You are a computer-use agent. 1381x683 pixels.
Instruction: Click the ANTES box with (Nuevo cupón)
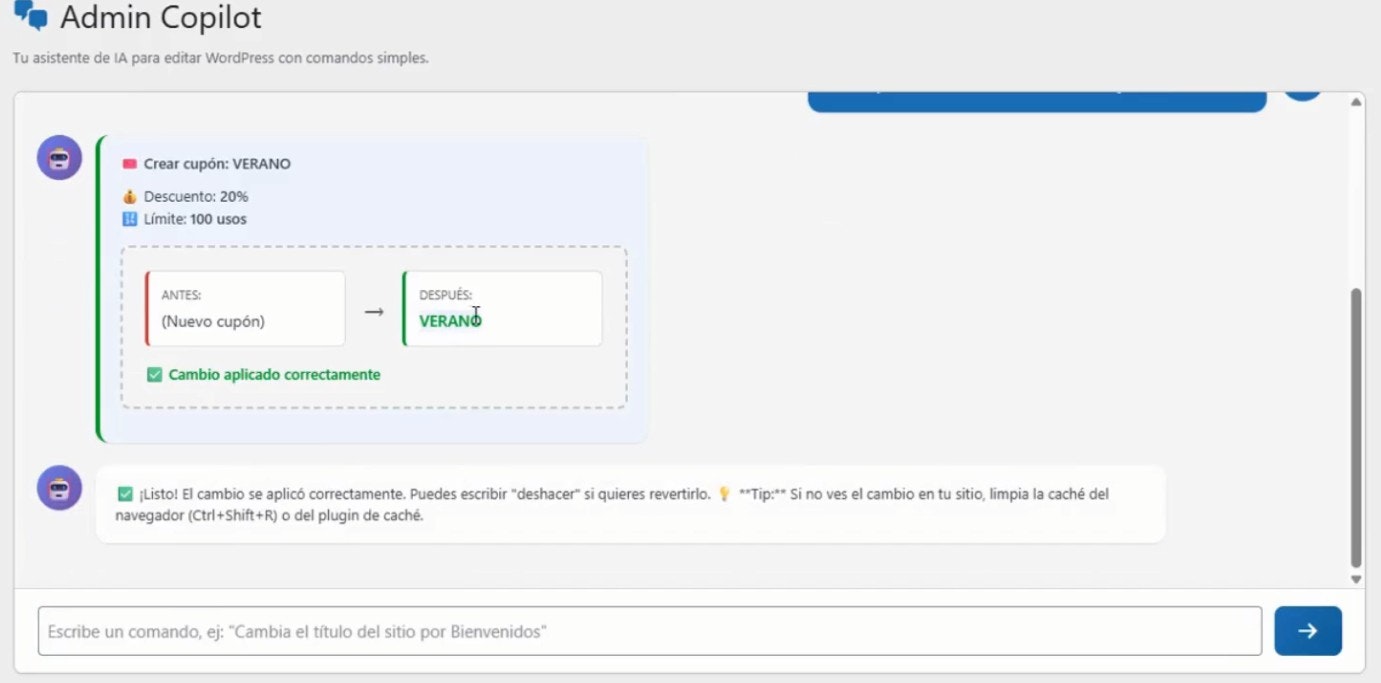(245, 309)
